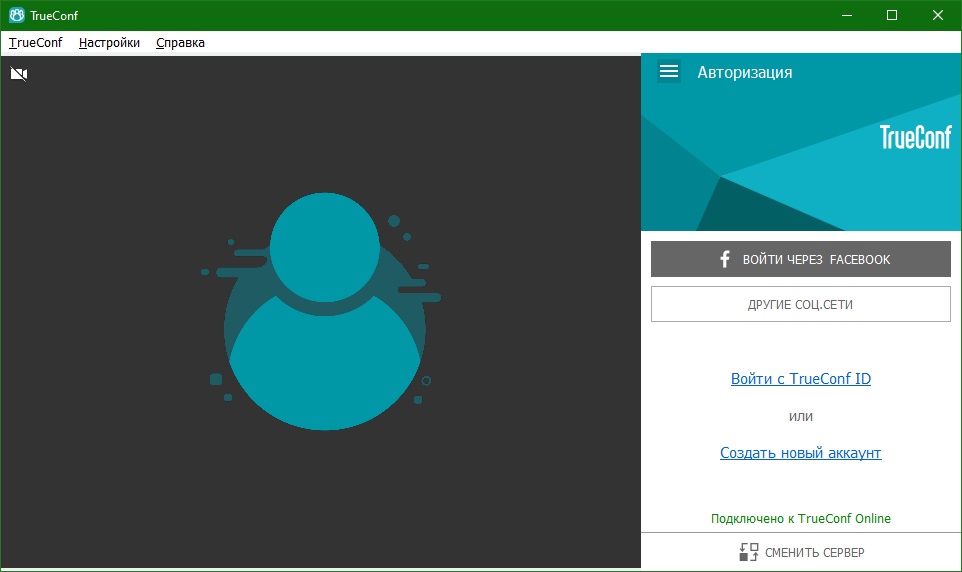Log in via ВОЙТИ ЧЕРЕЗ FACEBOOK button
This screenshot has height=572, width=962.
pos(801,259)
